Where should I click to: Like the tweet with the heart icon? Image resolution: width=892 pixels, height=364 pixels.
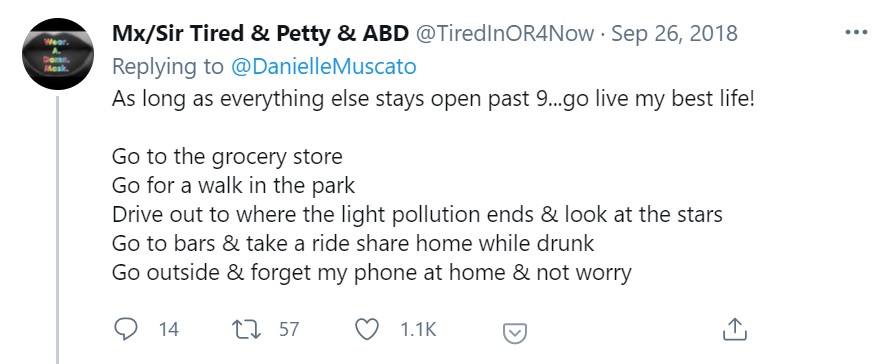coord(367,329)
